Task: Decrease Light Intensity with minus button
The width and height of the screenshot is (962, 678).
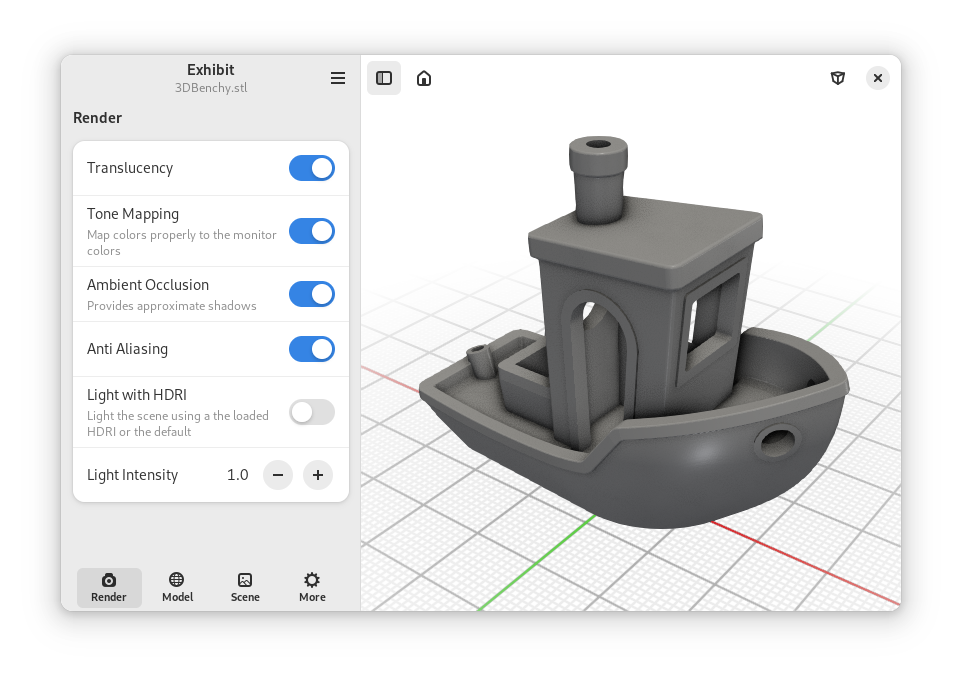Action: tap(278, 475)
